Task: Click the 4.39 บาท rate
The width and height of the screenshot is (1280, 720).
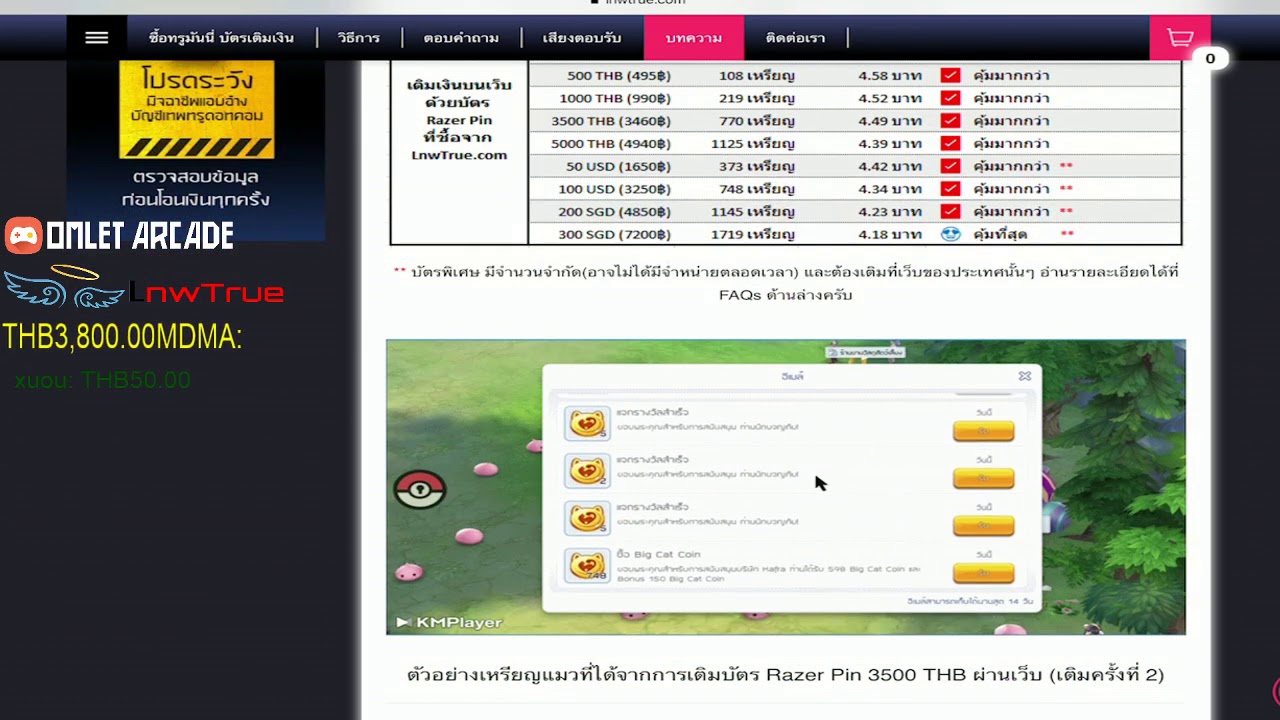Action: pos(890,144)
